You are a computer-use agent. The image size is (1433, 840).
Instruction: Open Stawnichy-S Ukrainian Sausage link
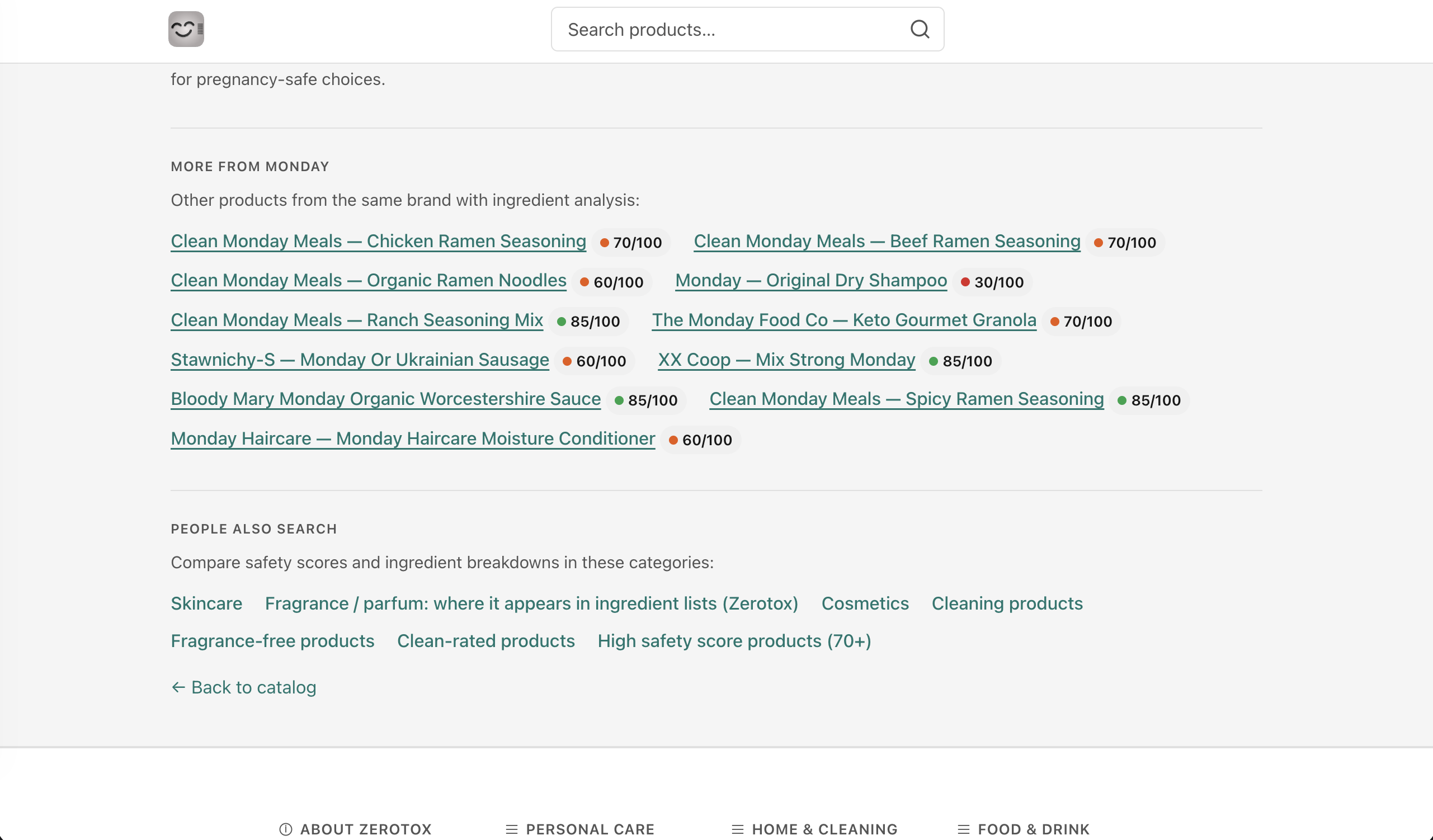tap(360, 360)
